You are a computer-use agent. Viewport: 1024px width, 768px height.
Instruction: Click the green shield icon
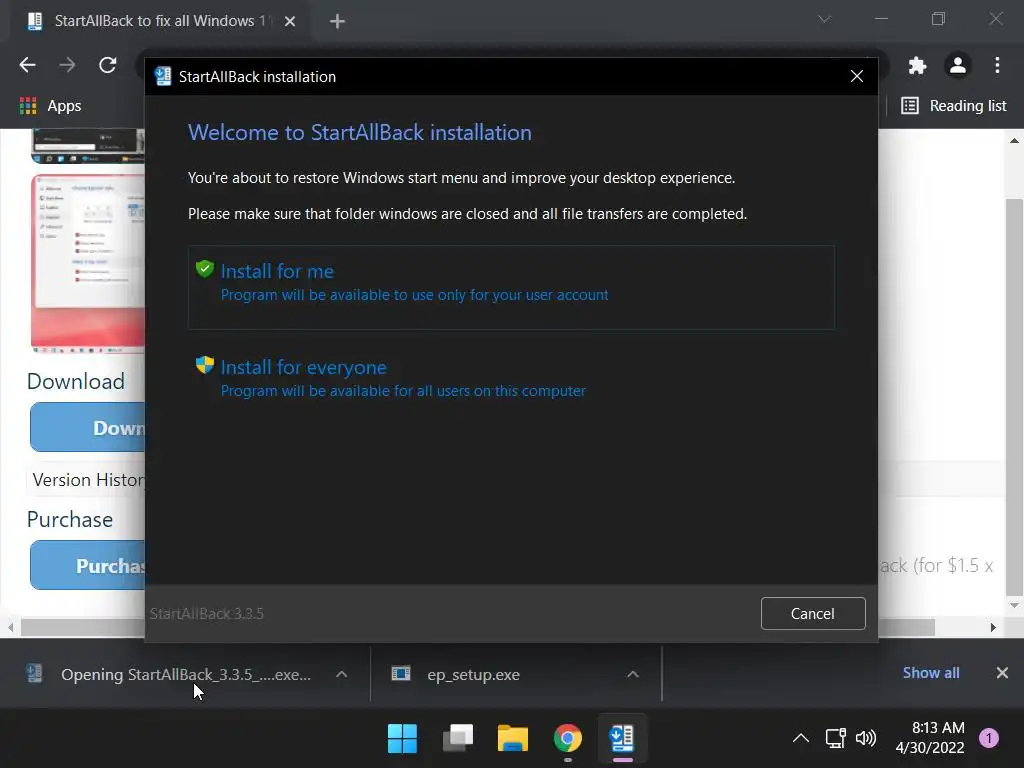(204, 268)
